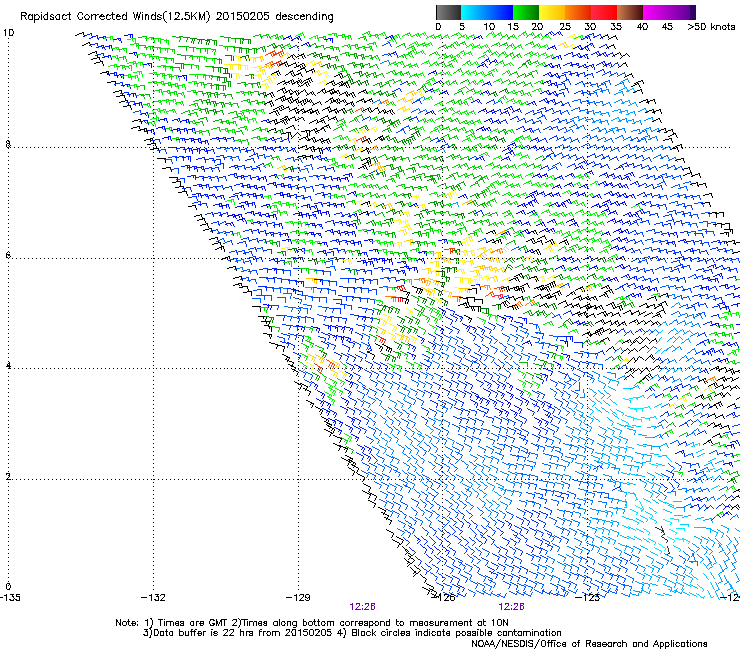Select the '45' legend scale value
The image size is (740, 650).
pos(667,27)
